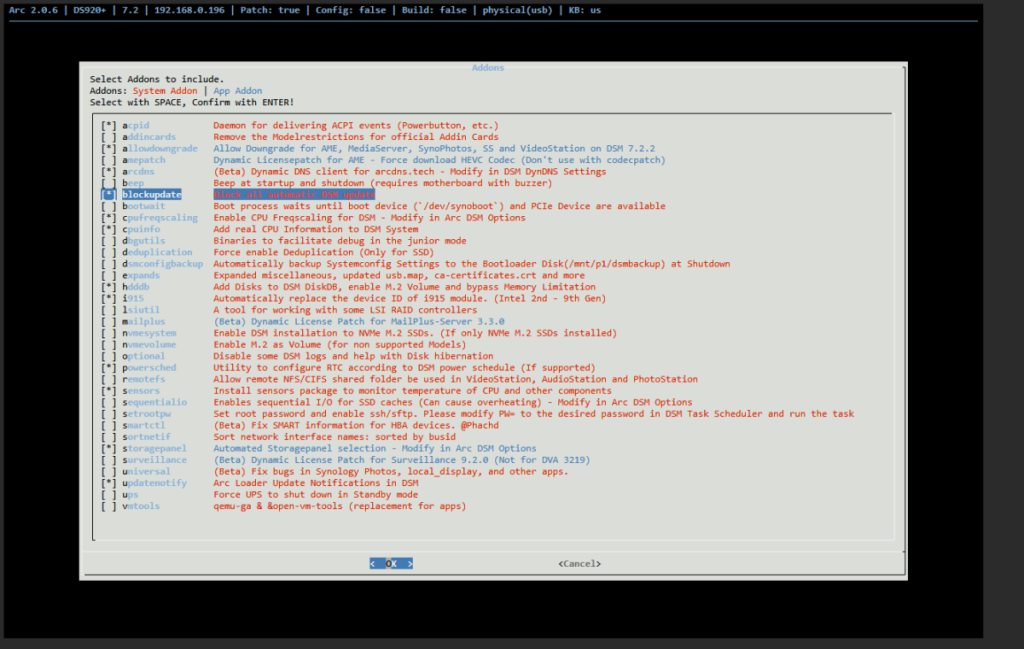Uncheck the allowdowngrade addon

pyautogui.click(x=108, y=149)
